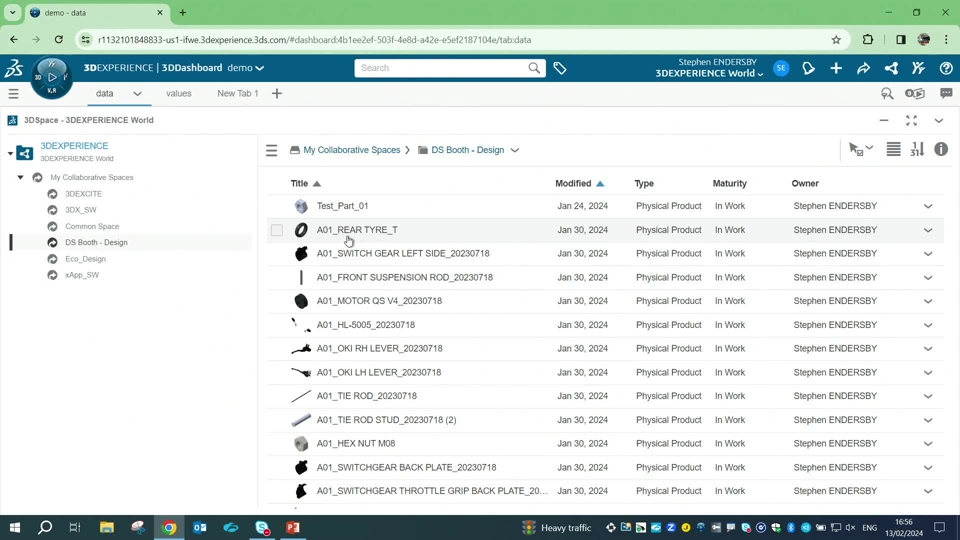
Task: Select xApp_SW in the tree
Action: pos(82,275)
